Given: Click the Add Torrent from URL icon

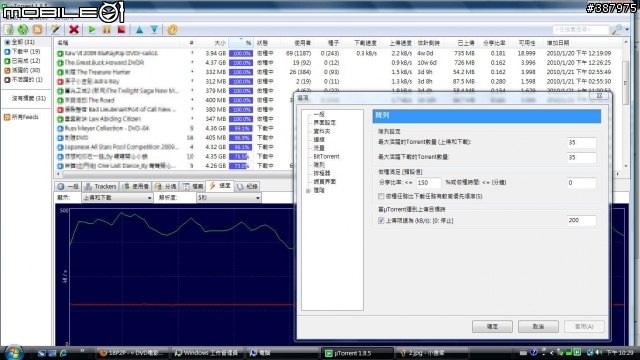Looking at the screenshot, I should pyautogui.click(x=23, y=29).
